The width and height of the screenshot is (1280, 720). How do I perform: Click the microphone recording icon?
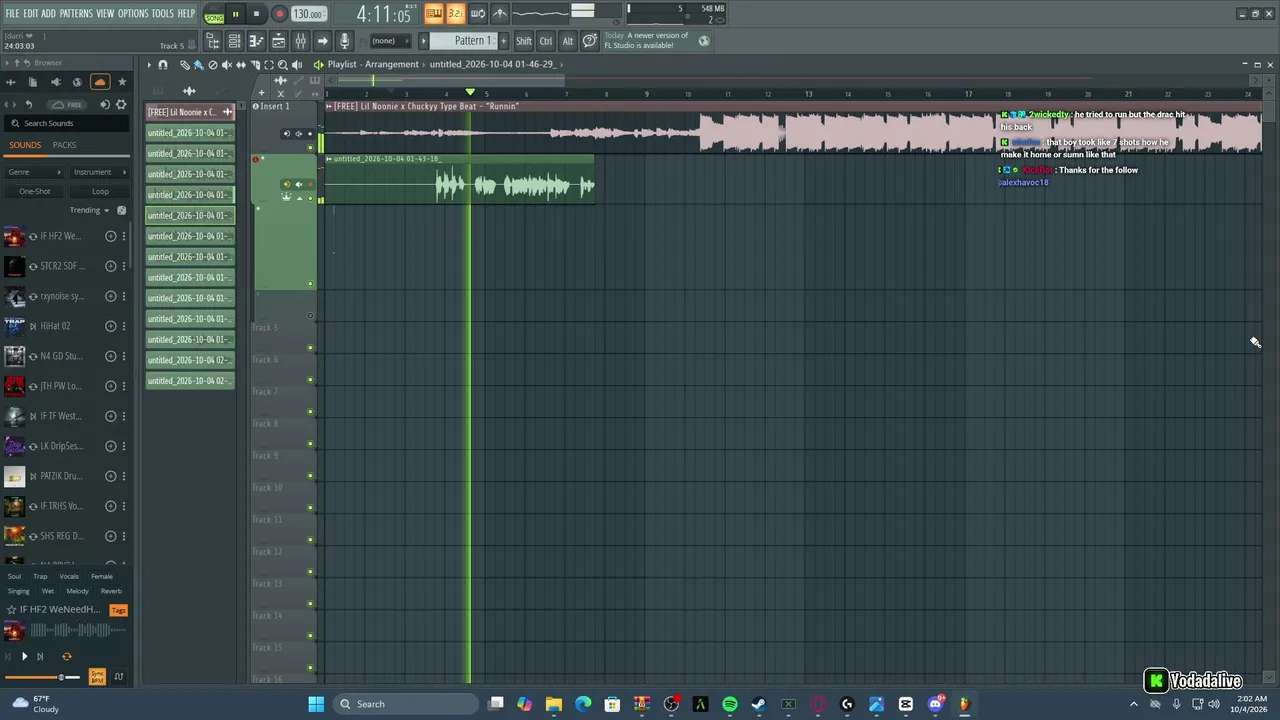click(x=344, y=41)
